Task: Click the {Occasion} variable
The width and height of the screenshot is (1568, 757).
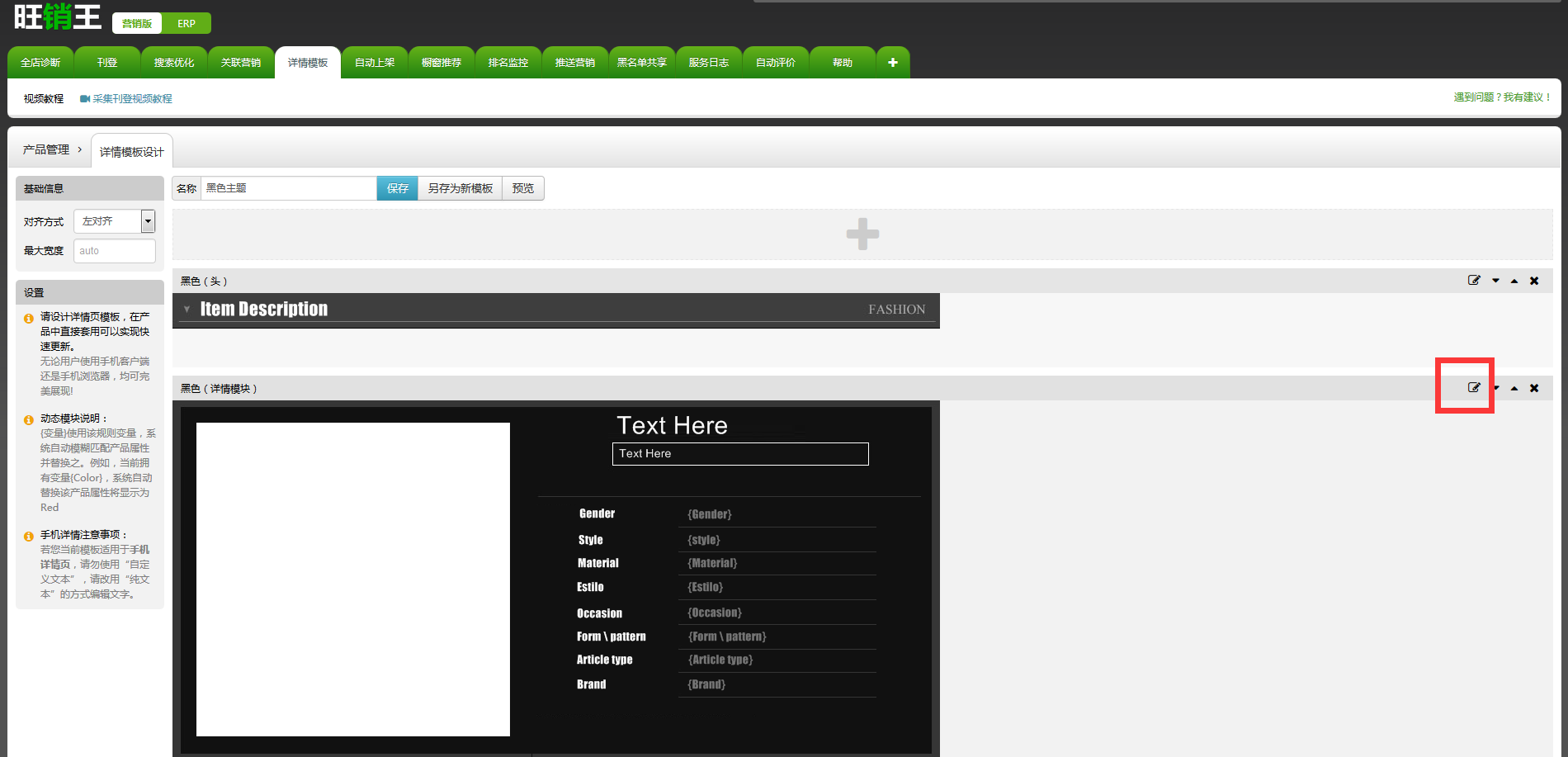Action: coord(715,613)
